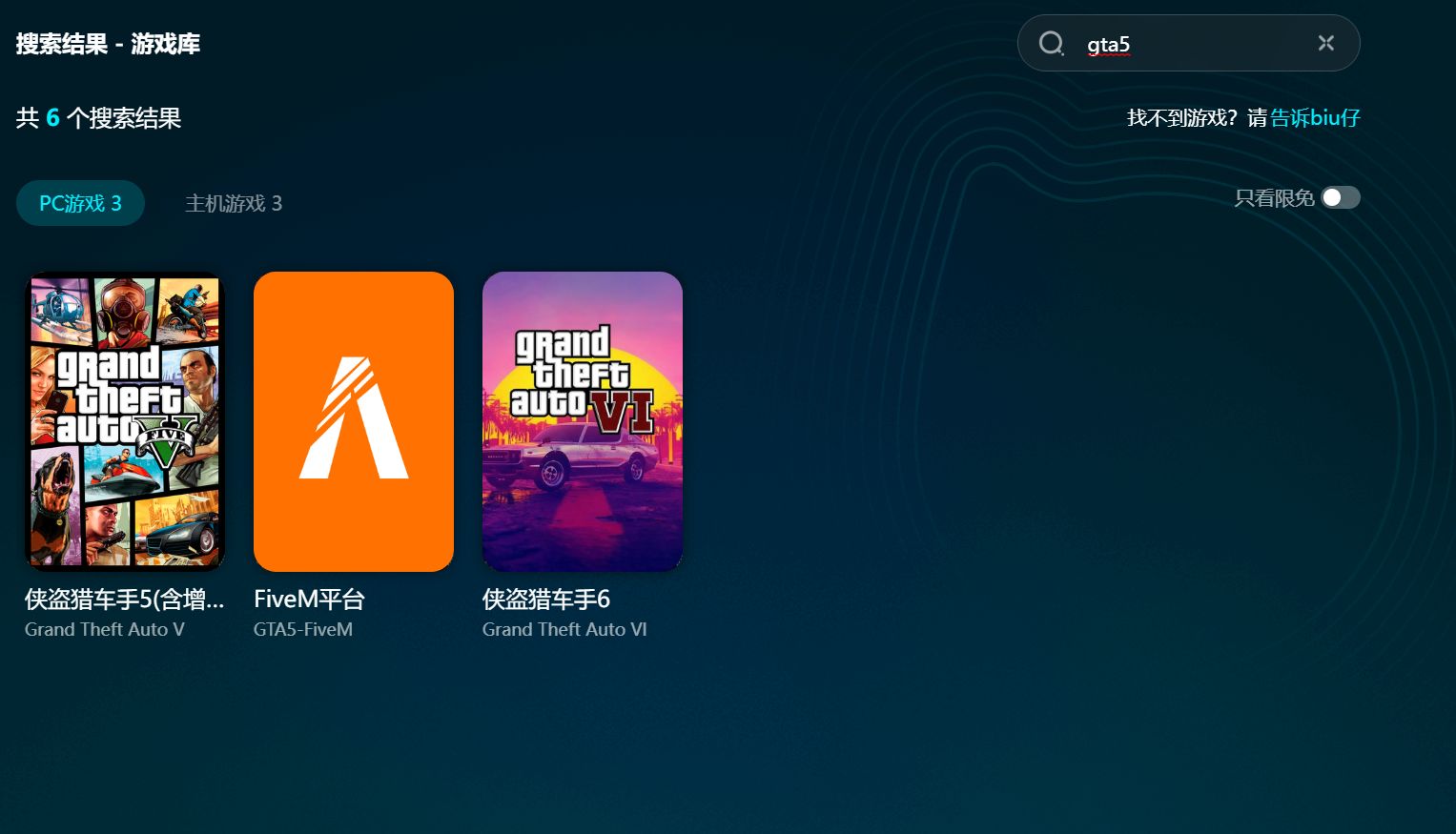
Task: Click the GTA5-FiveM subtitle
Action: click(303, 629)
